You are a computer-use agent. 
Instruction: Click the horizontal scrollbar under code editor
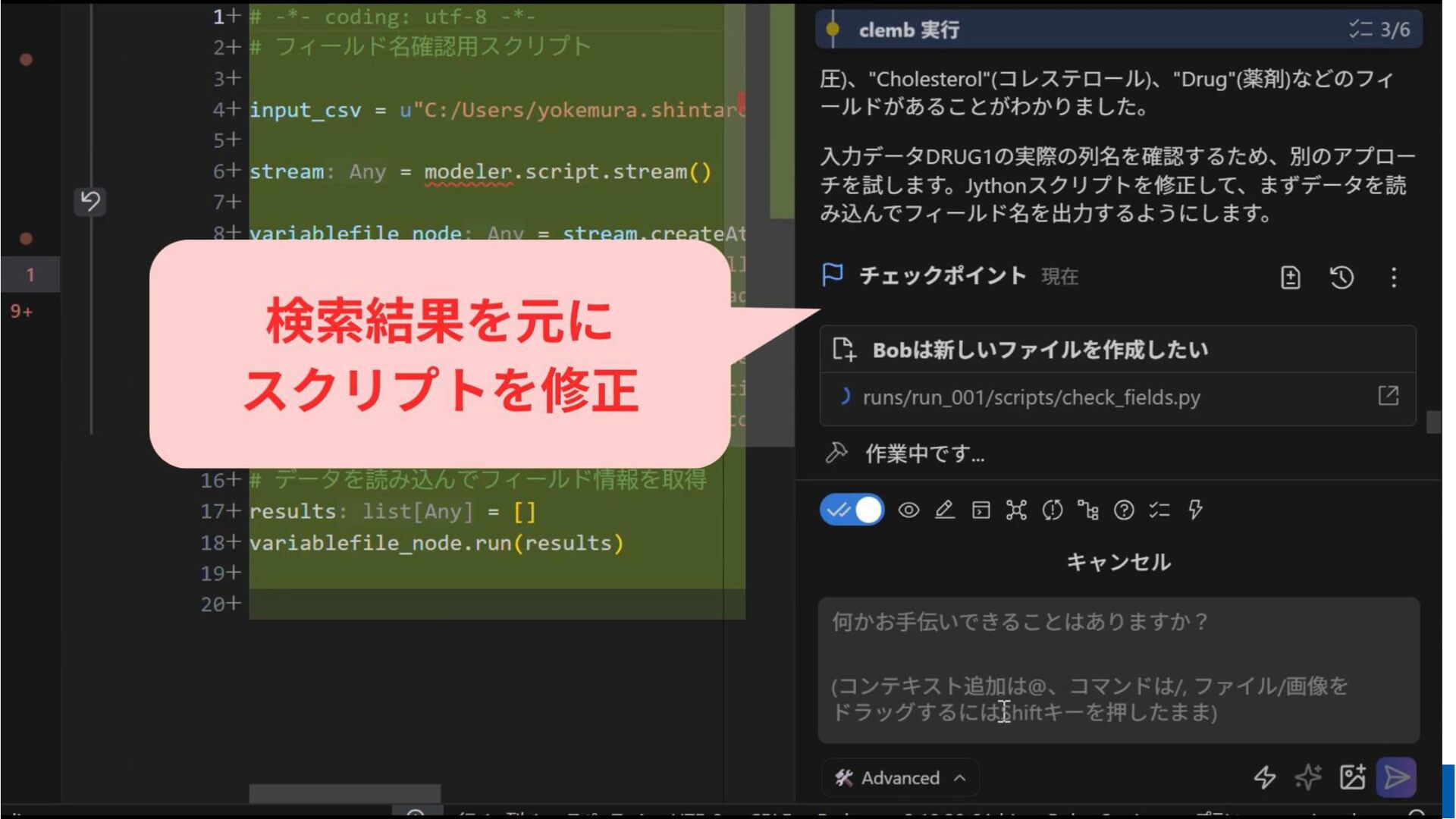tap(345, 794)
